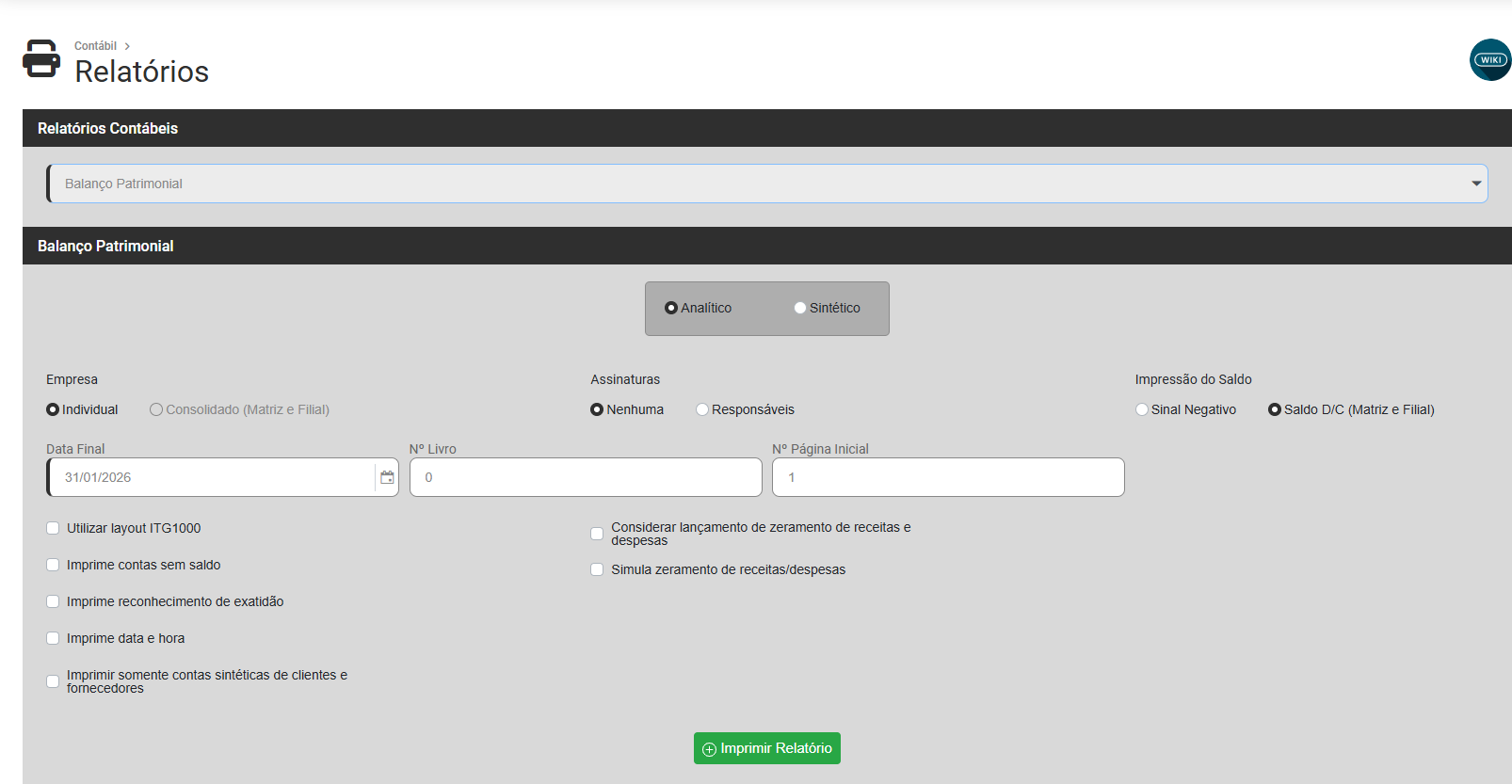Viewport: 1512px width, 784px height.
Task: Click the printer icon beside Relatórios
Action: [x=41, y=58]
